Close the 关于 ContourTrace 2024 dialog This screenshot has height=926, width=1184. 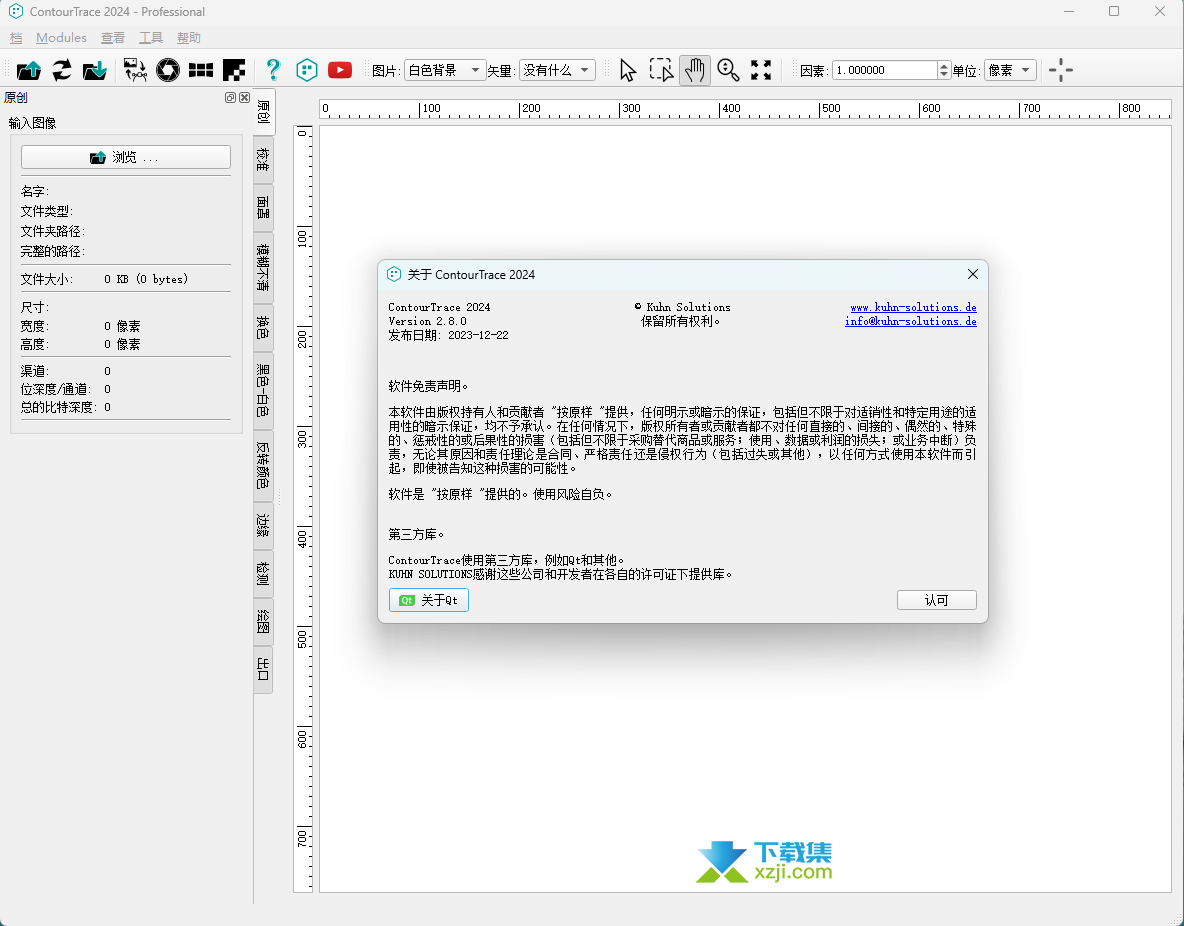pyautogui.click(x=973, y=274)
